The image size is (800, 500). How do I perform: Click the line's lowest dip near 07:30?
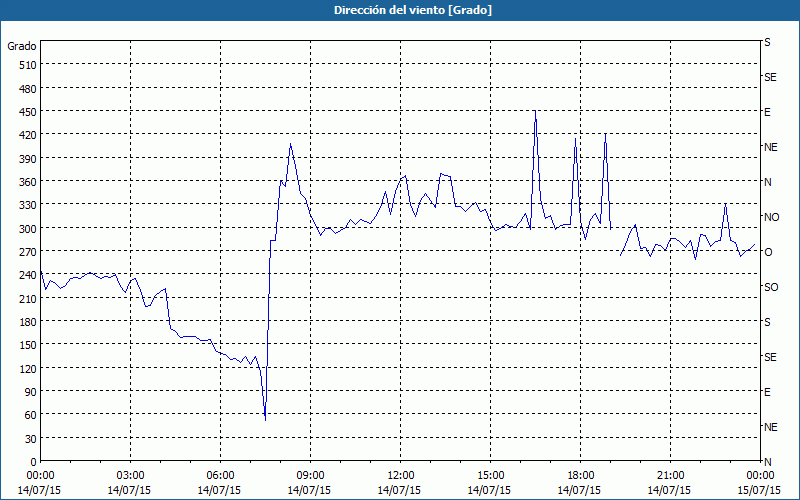coord(265,420)
